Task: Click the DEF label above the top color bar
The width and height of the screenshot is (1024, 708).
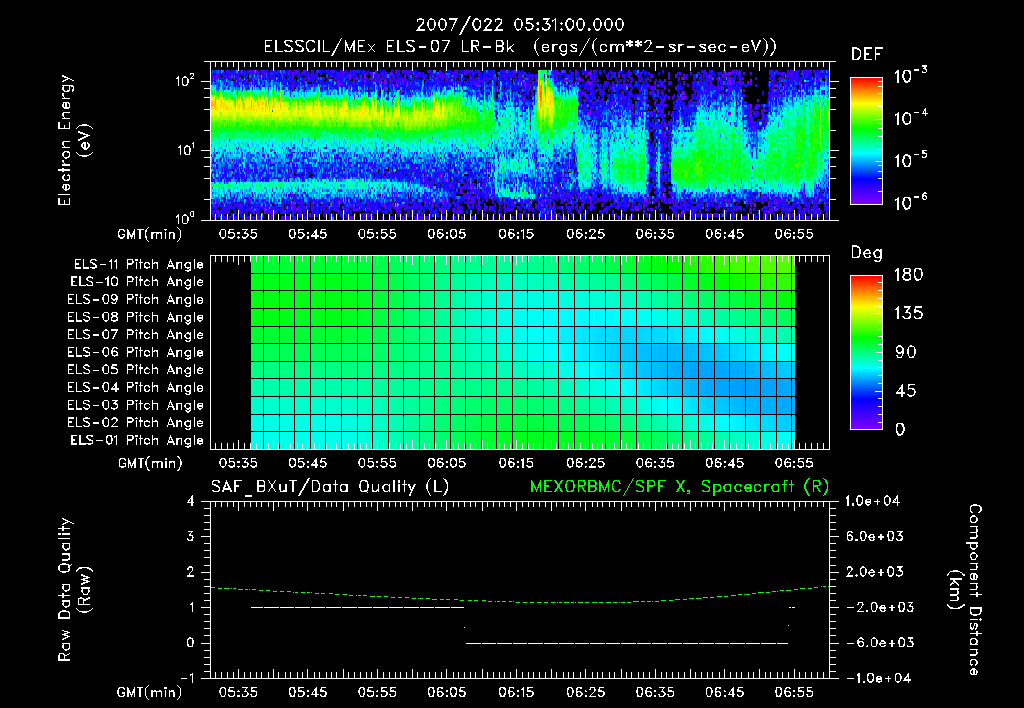Action: [867, 54]
